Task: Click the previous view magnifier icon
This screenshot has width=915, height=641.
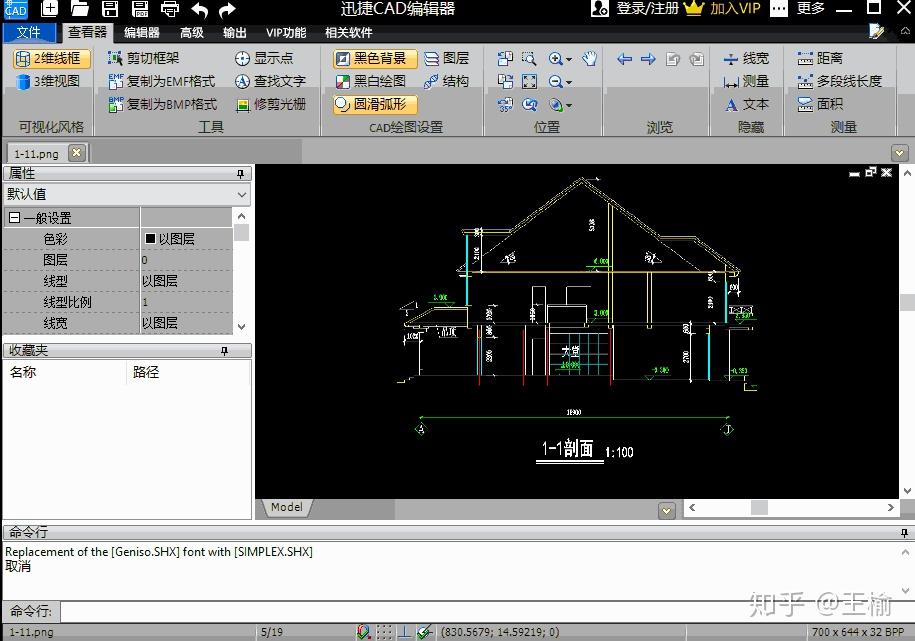Action: tap(529, 104)
